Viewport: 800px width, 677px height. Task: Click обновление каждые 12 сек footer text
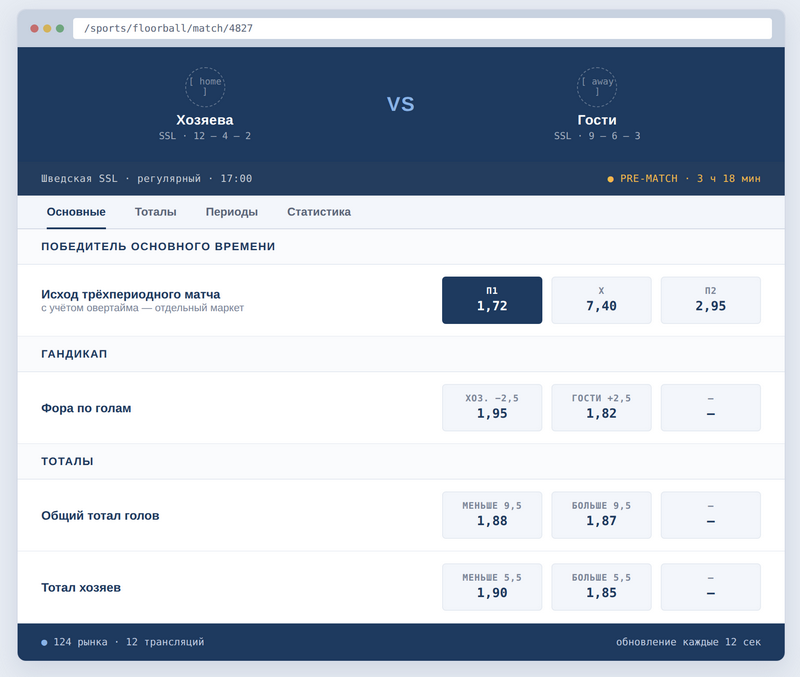tap(688, 642)
